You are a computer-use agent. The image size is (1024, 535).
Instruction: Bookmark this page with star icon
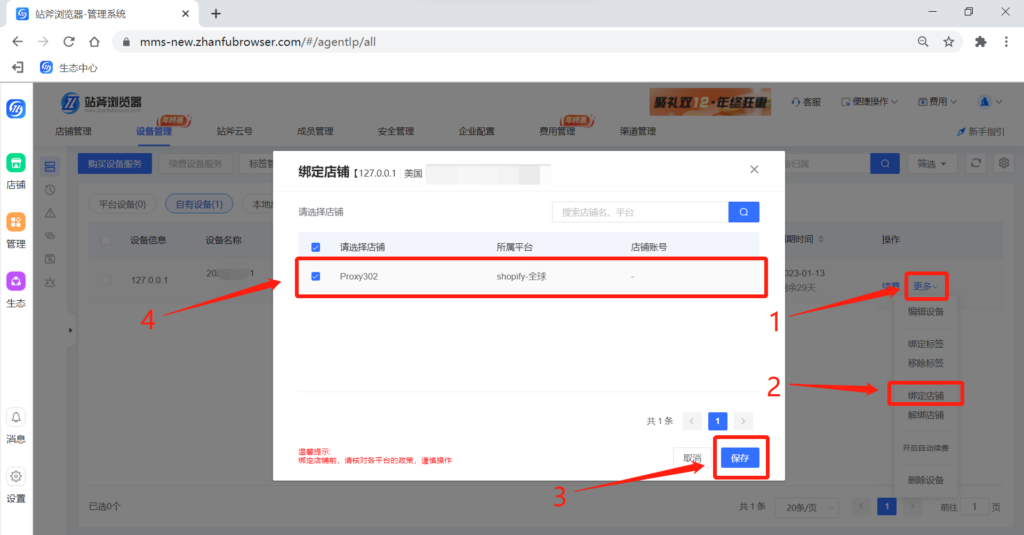[x=949, y=42]
